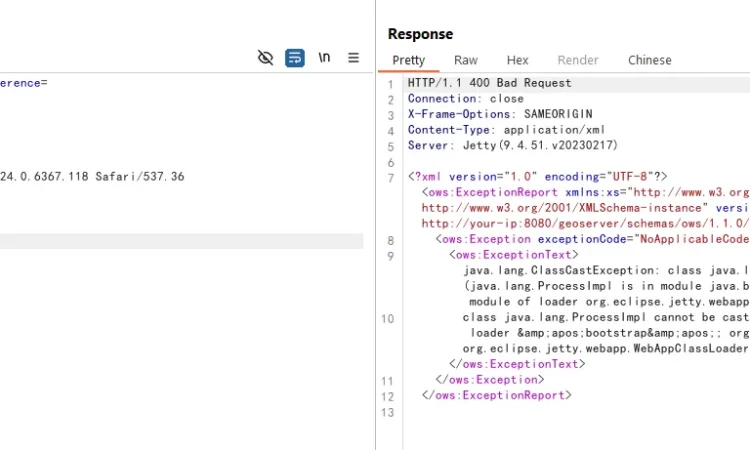
Task: Click the ows:Exception exceptionCode line
Action: (x=592, y=239)
